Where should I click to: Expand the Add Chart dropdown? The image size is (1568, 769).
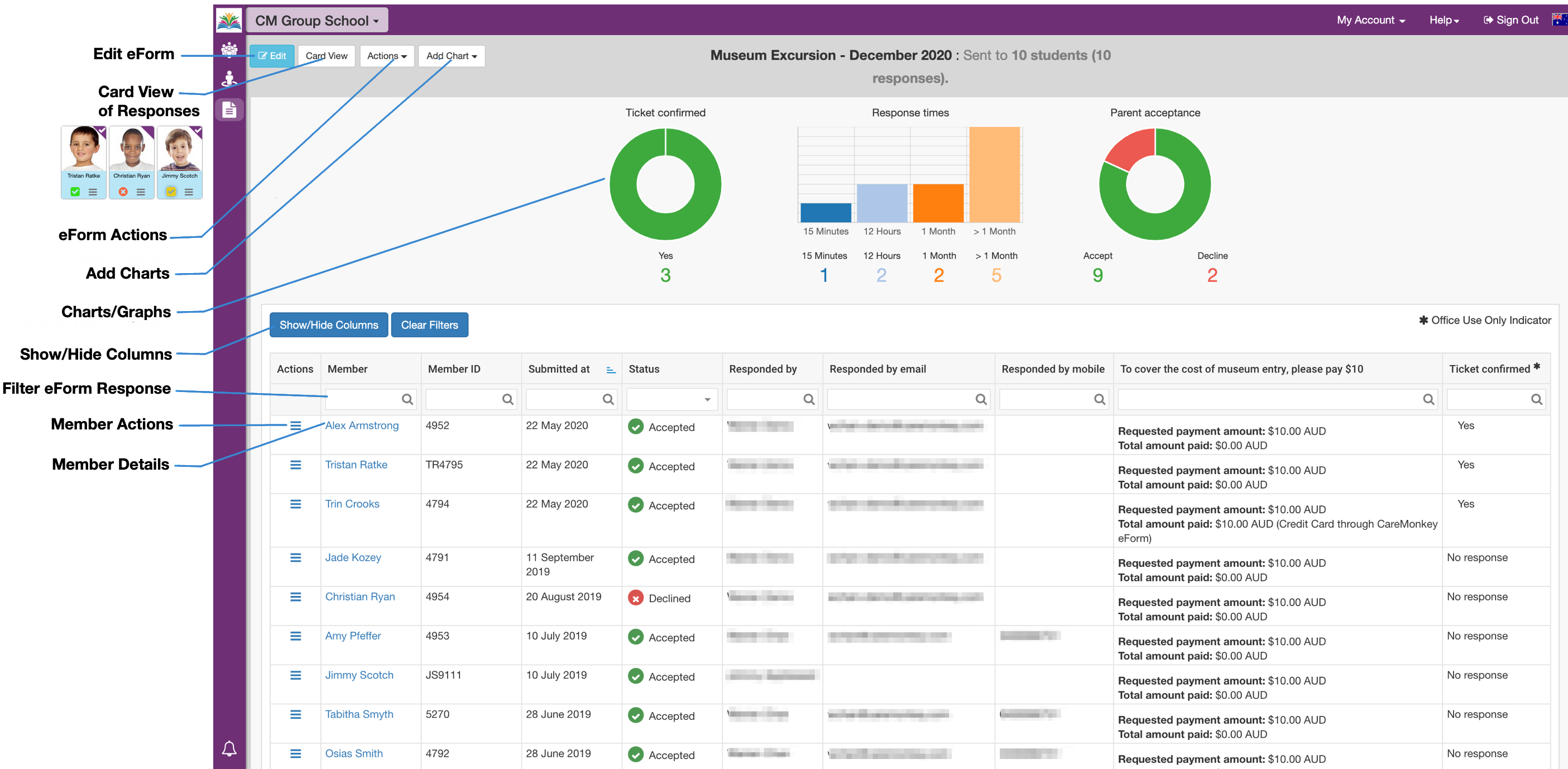[451, 56]
